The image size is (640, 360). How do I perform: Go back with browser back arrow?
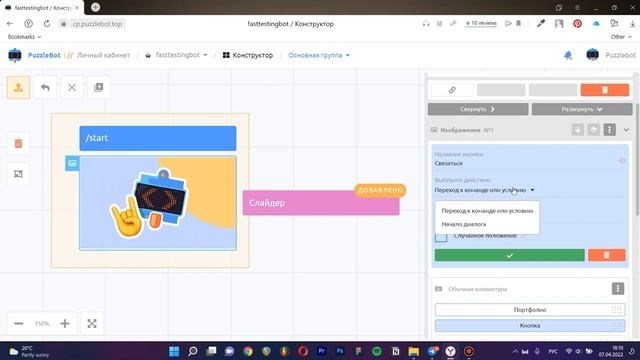coord(10,24)
